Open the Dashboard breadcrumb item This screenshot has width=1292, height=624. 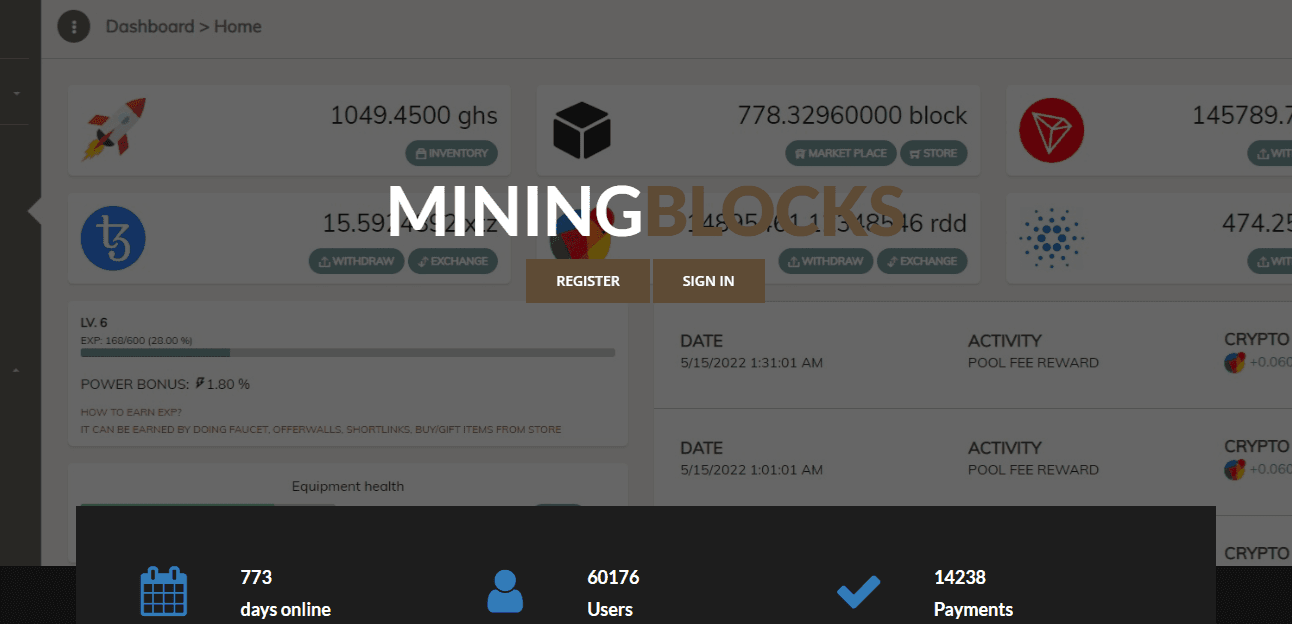point(150,26)
